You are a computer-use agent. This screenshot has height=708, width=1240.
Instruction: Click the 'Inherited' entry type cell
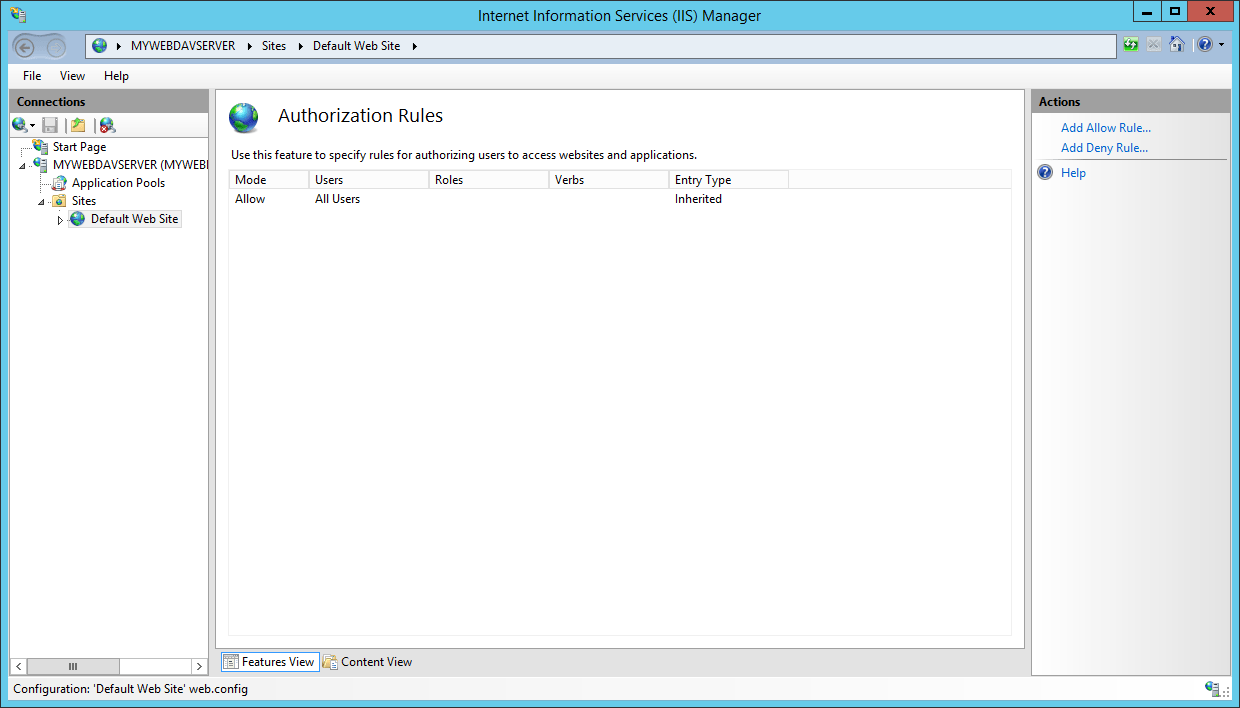[x=698, y=199]
